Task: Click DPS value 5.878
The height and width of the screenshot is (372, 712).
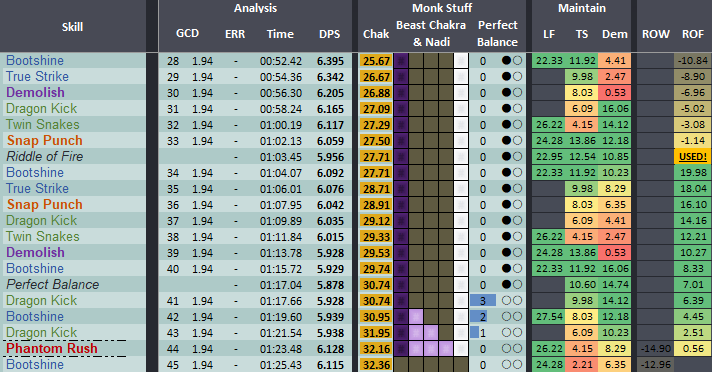Action: (330, 285)
